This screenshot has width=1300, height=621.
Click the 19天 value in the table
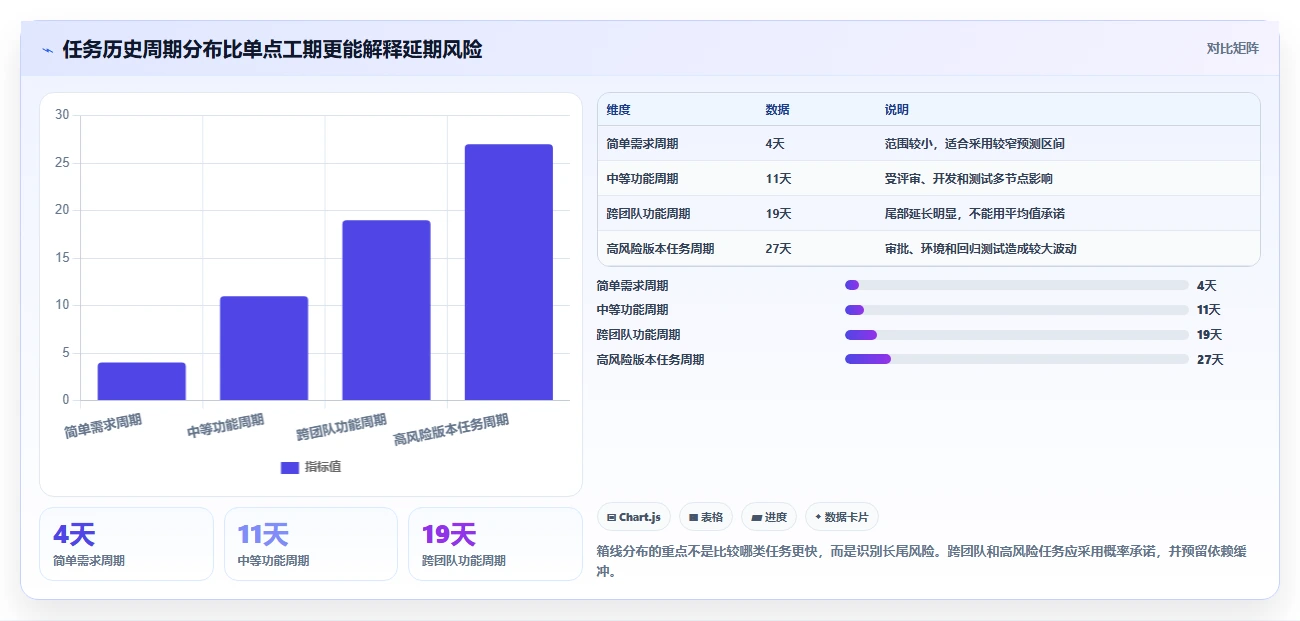tap(778, 214)
